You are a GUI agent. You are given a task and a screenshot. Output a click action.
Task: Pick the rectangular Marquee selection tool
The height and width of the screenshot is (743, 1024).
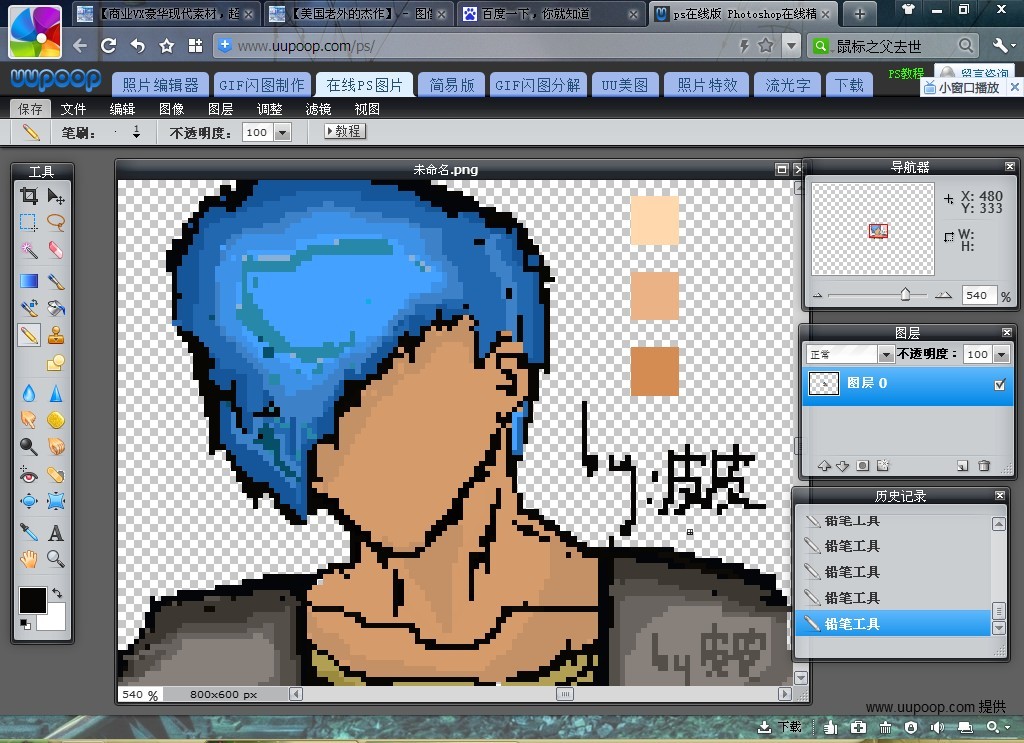pyautogui.click(x=29, y=223)
